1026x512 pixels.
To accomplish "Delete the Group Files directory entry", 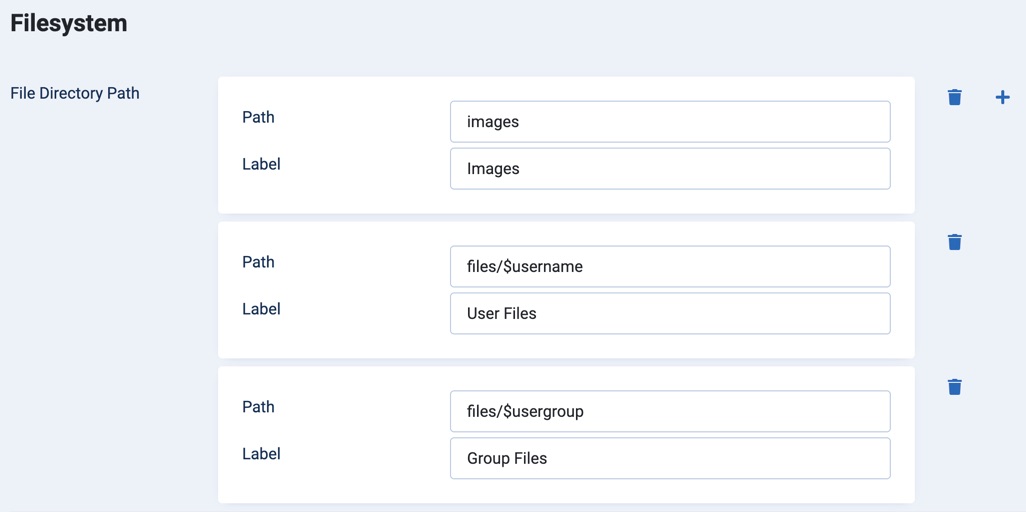I will point(954,387).
